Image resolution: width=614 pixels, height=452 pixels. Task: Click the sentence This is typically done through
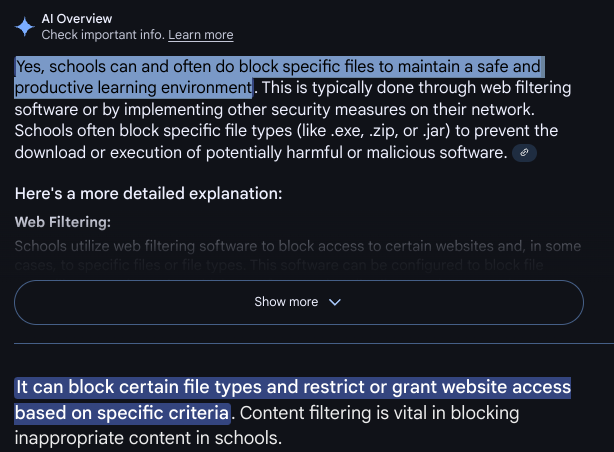(x=416, y=88)
